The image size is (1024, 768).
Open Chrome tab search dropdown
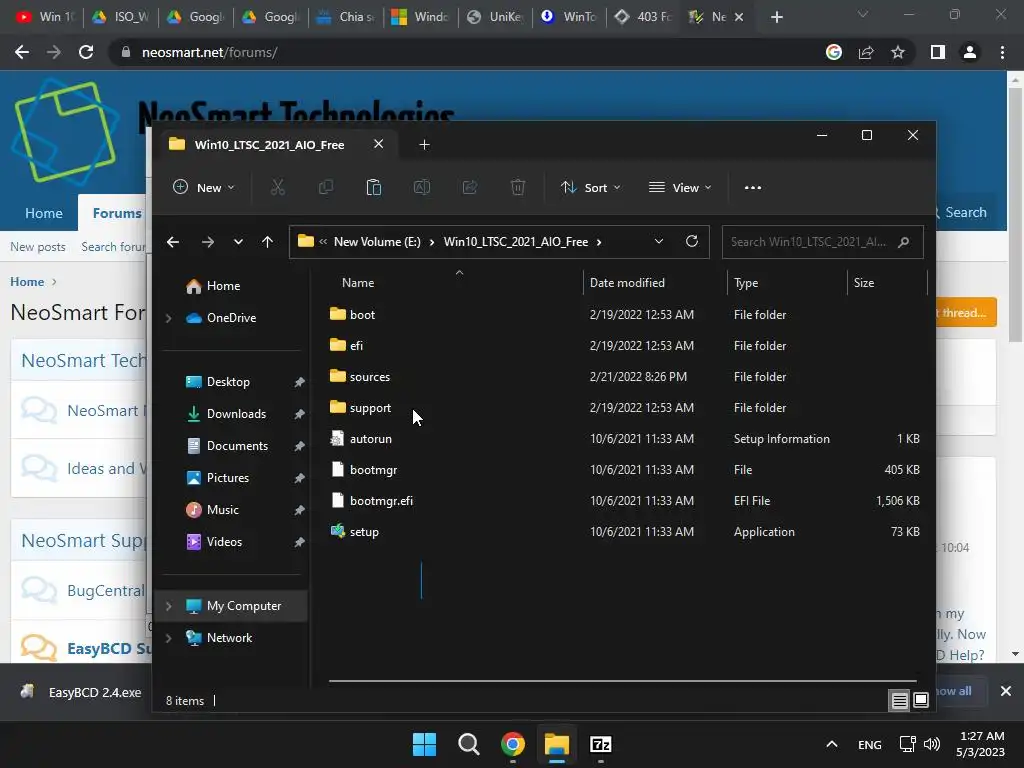tap(863, 15)
